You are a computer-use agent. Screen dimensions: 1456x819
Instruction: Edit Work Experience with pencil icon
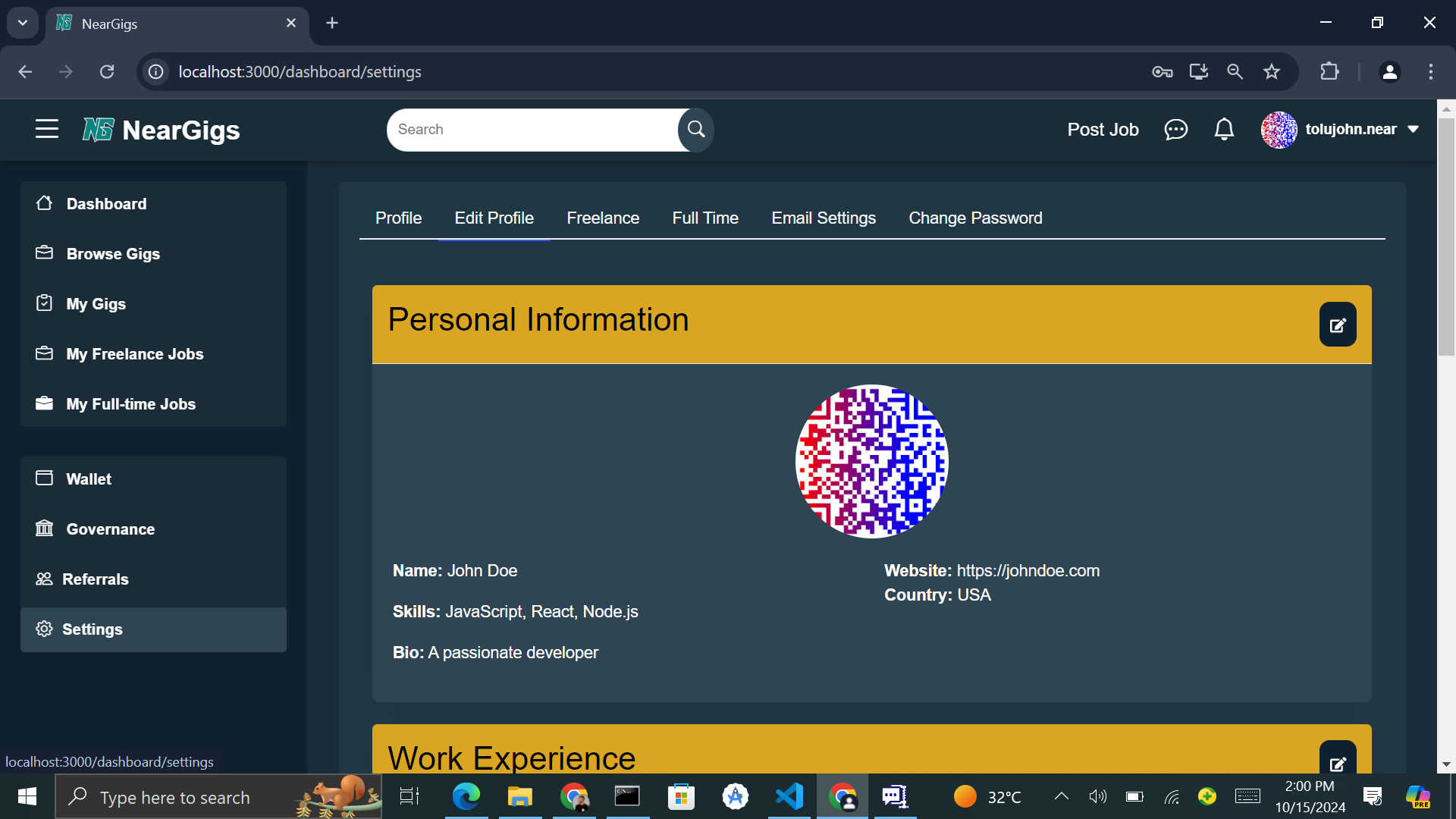1338,761
